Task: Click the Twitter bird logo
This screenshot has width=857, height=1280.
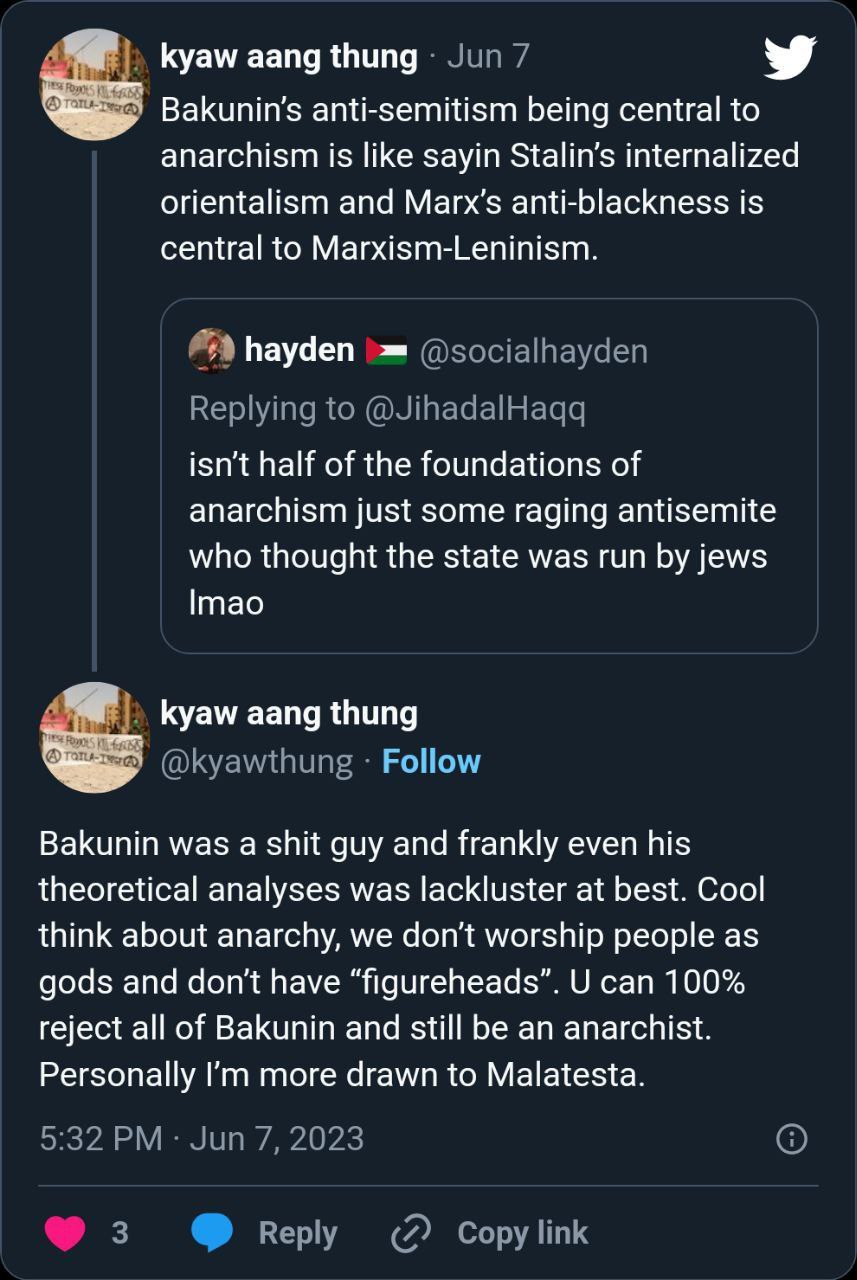Action: 790,57
